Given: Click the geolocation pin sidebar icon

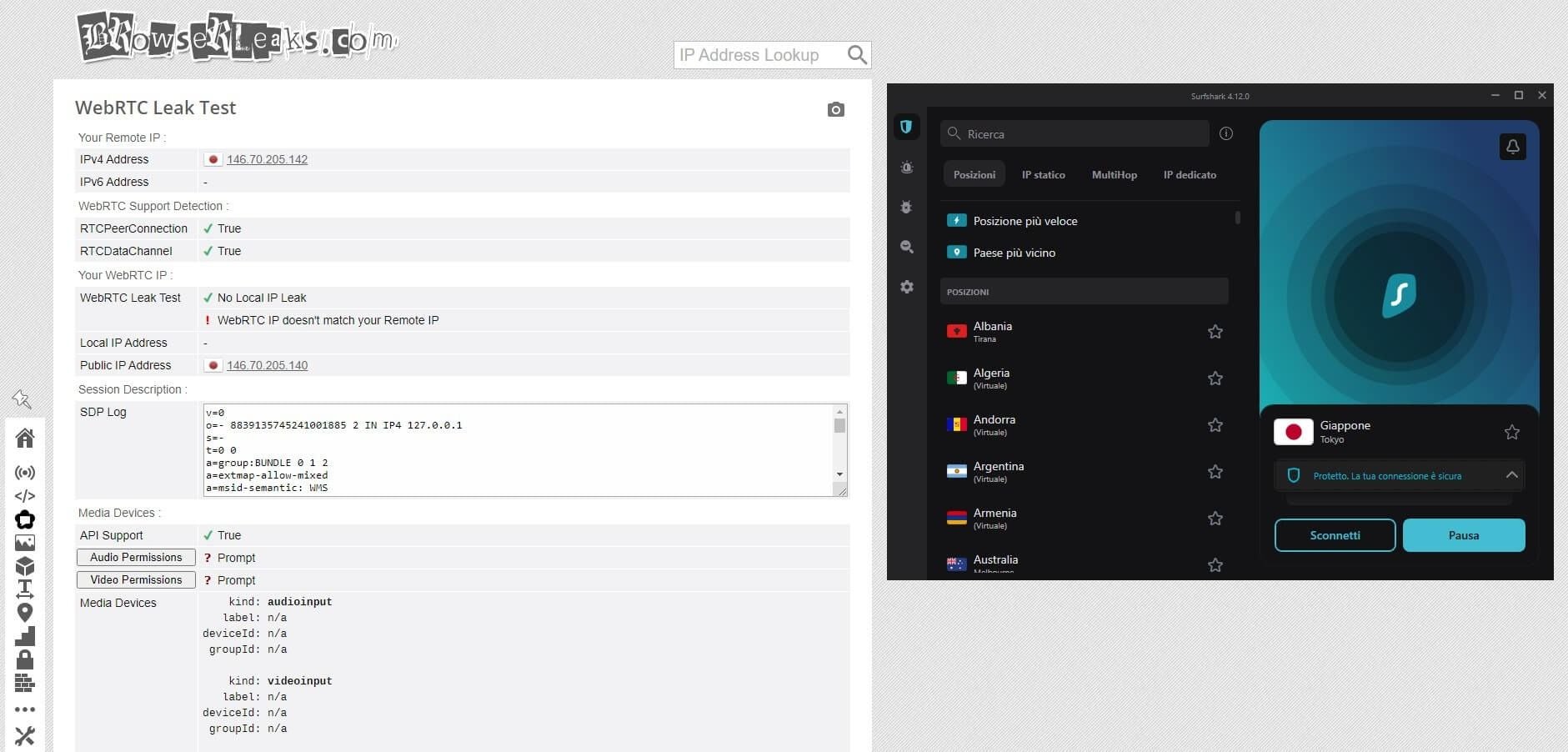Looking at the screenshot, I should tap(25, 613).
